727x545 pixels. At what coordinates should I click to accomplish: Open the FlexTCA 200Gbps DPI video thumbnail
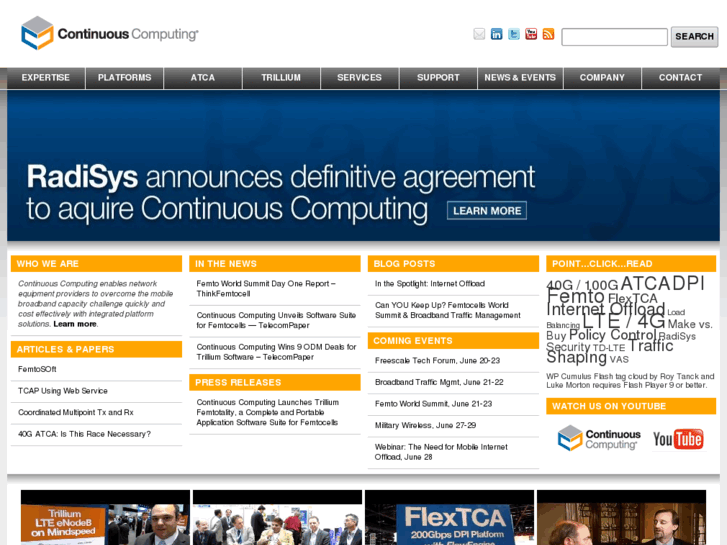[x=449, y=517]
